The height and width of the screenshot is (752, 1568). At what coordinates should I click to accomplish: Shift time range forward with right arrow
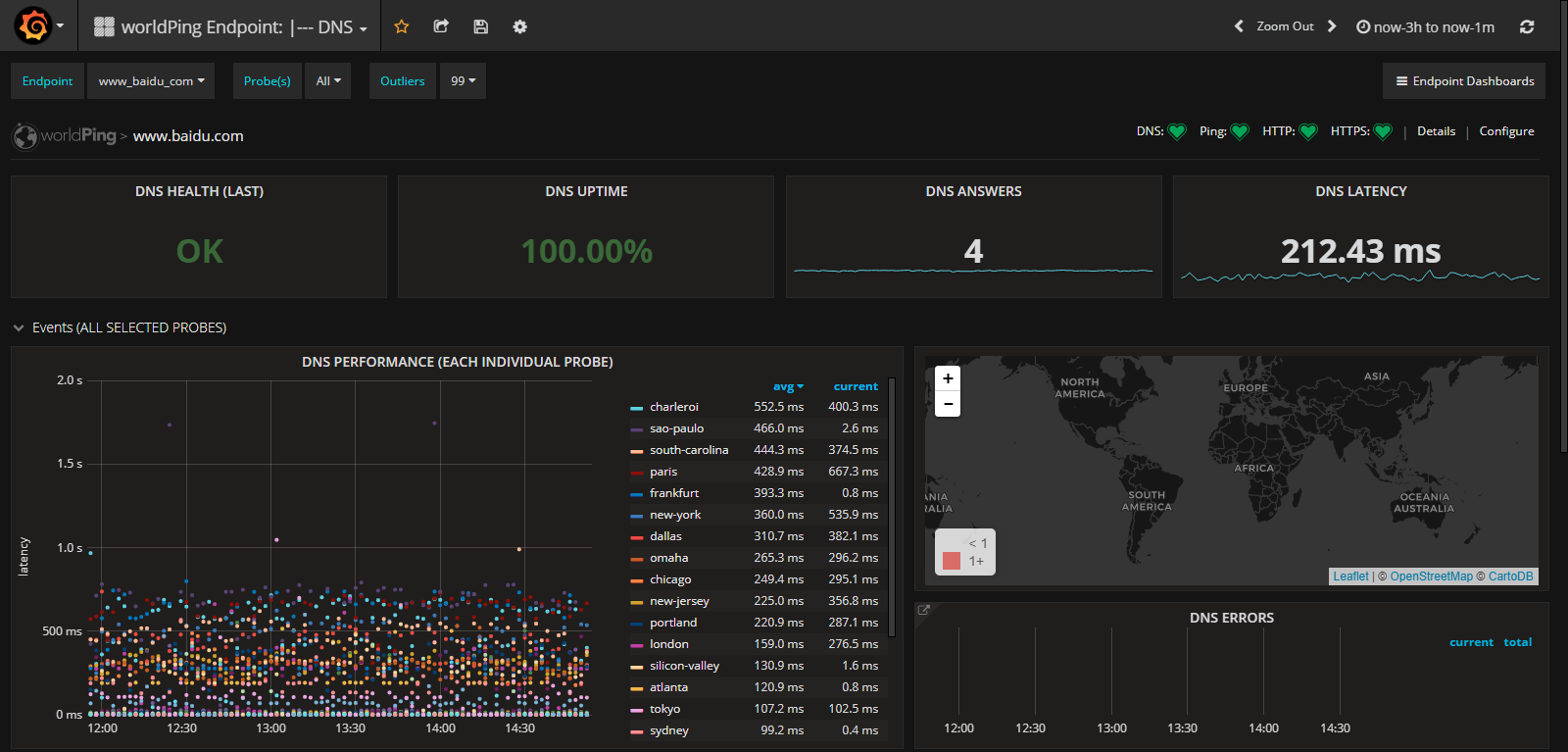[x=1332, y=26]
